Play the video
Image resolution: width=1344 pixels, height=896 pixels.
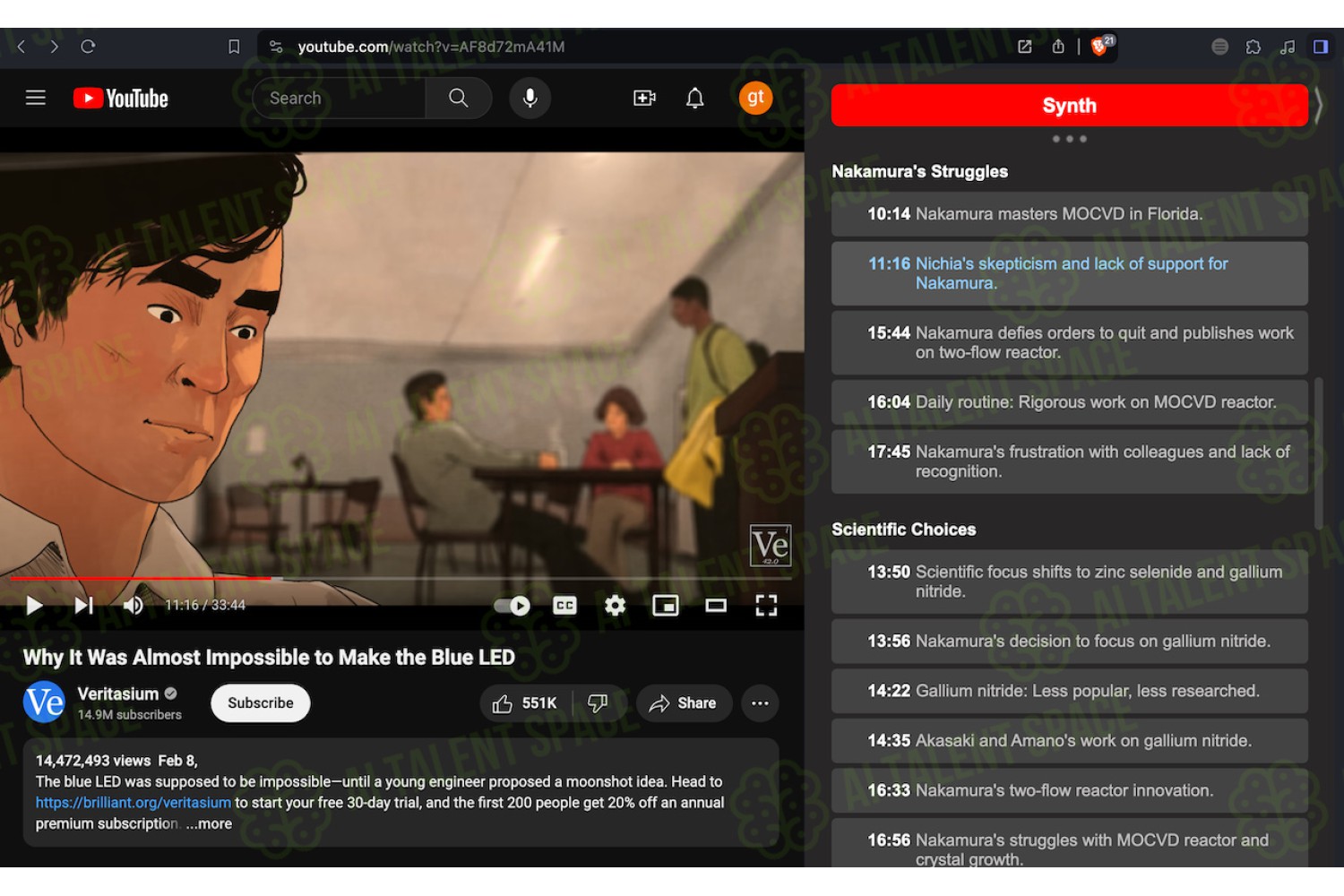click(x=34, y=606)
